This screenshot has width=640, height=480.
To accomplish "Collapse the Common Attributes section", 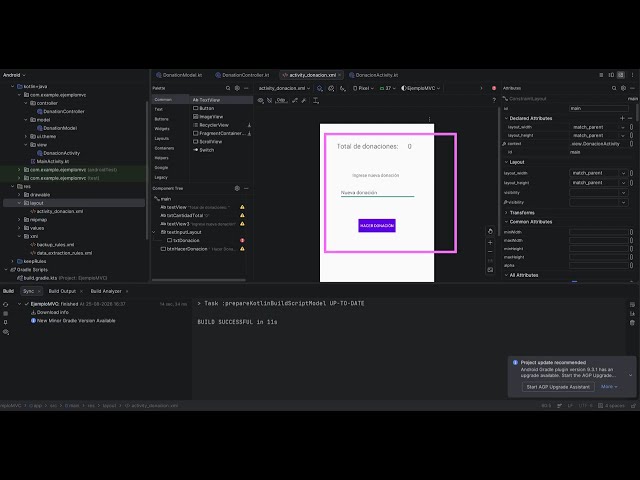I will (507, 222).
